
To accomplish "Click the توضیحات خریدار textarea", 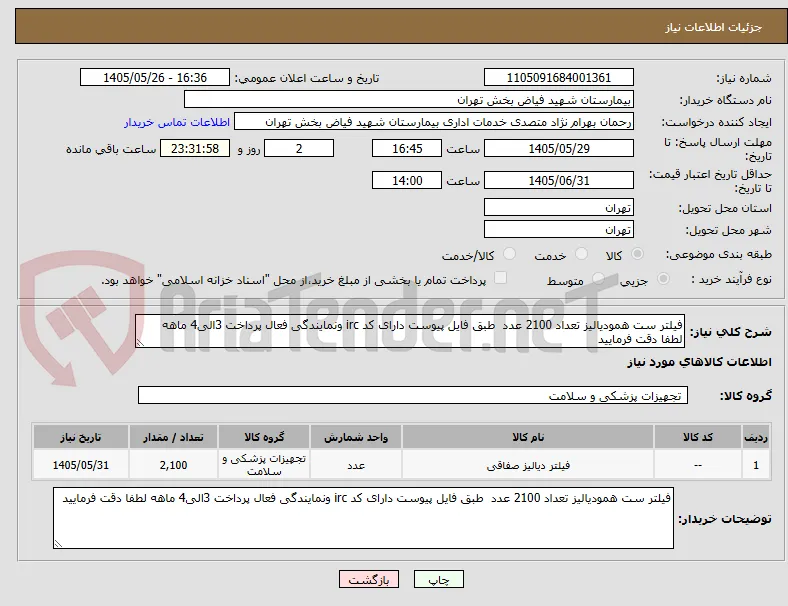I will coord(363,518).
